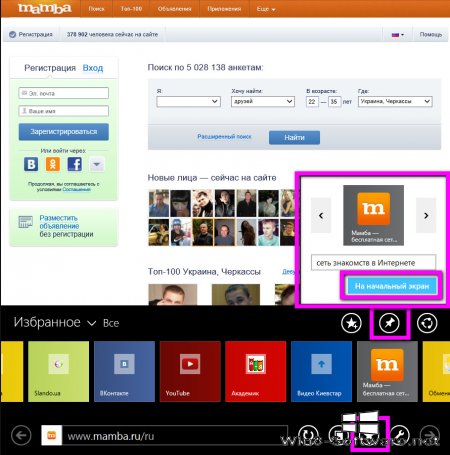This screenshot has height=455, width=450.
Task: Click the pin to Start icon
Action: coord(389,323)
